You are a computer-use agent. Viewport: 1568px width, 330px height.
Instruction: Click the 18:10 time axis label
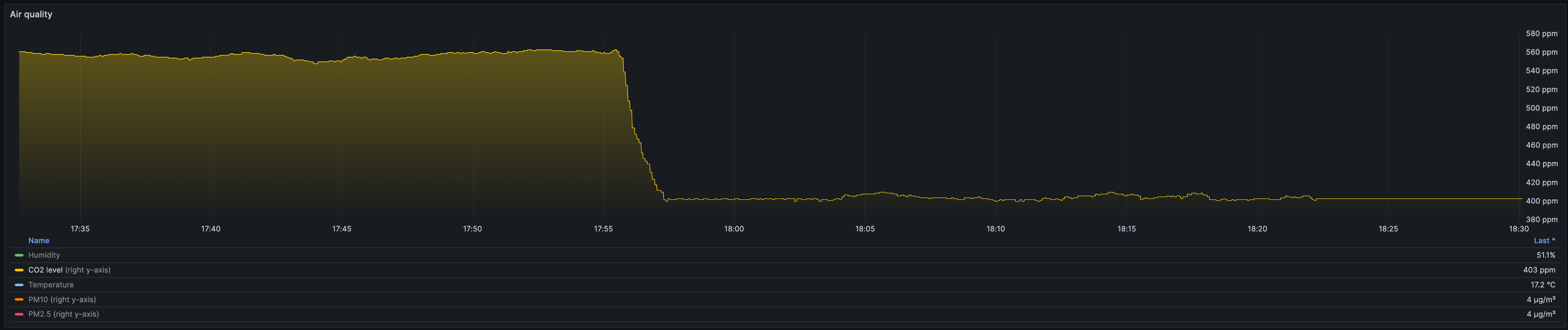996,229
